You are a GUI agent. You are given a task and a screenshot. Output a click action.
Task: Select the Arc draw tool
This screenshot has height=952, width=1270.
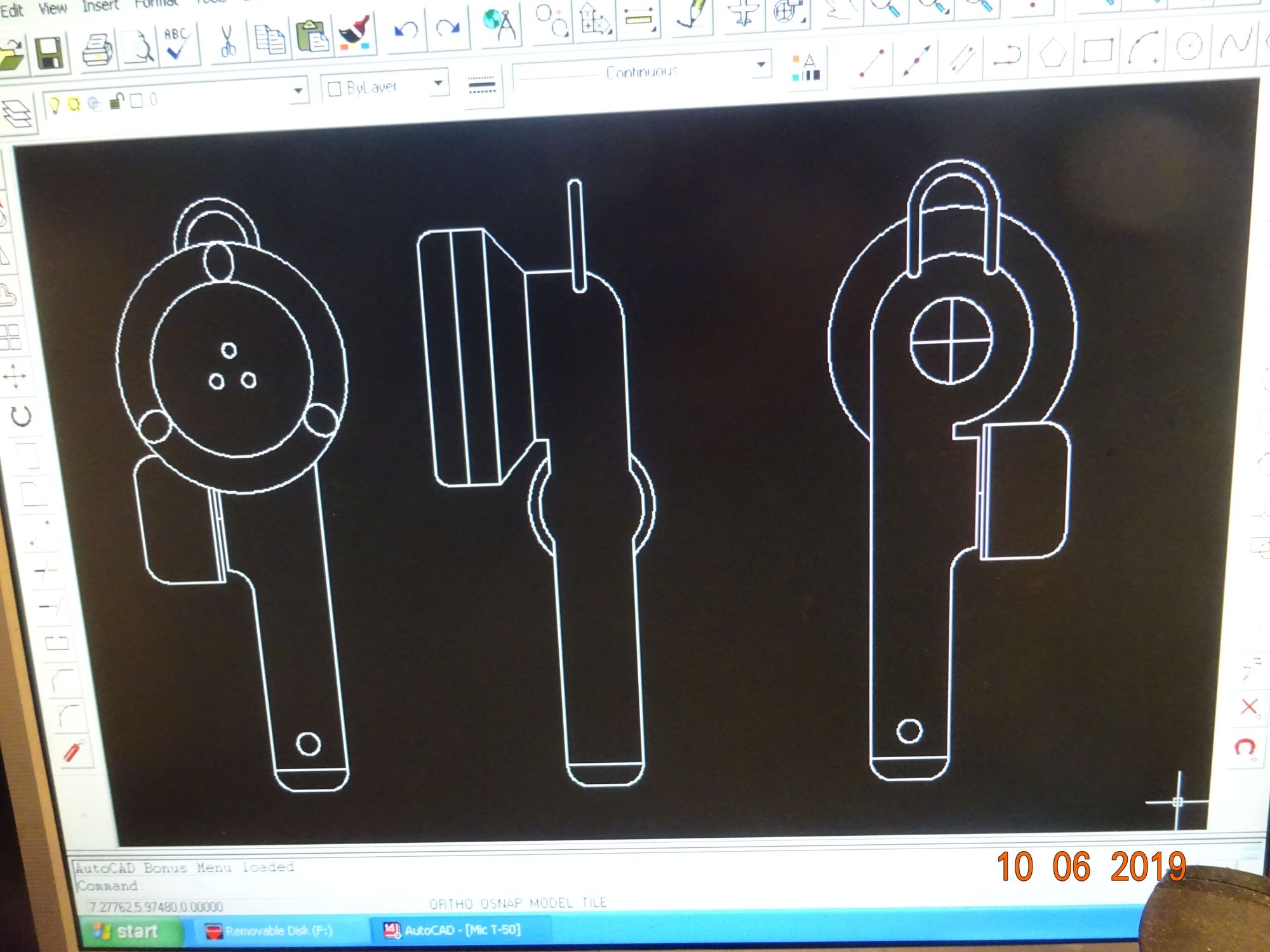1143,48
